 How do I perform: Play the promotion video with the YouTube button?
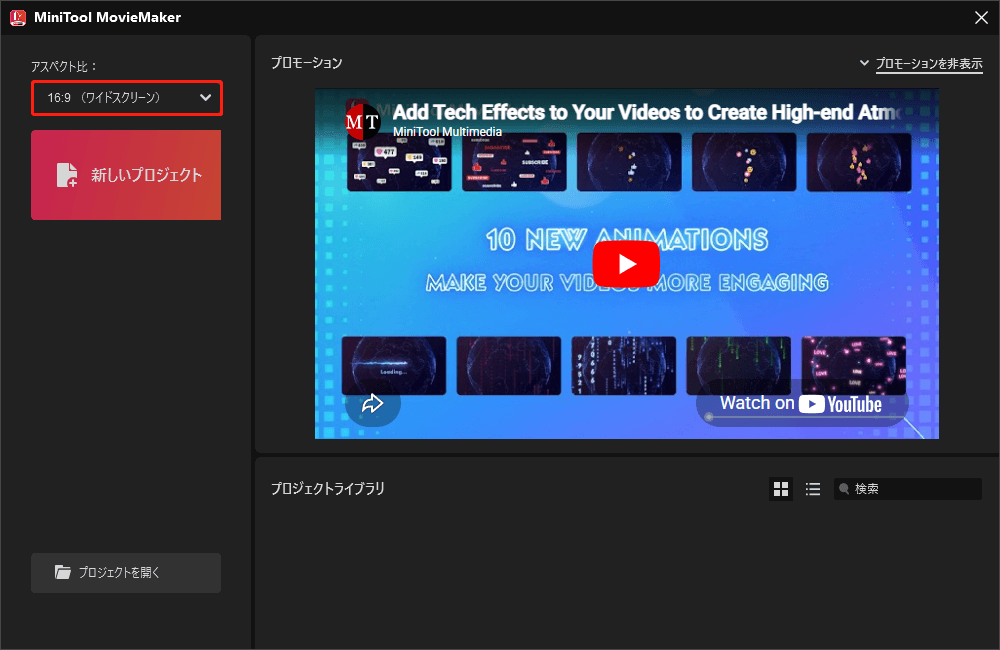[626, 264]
